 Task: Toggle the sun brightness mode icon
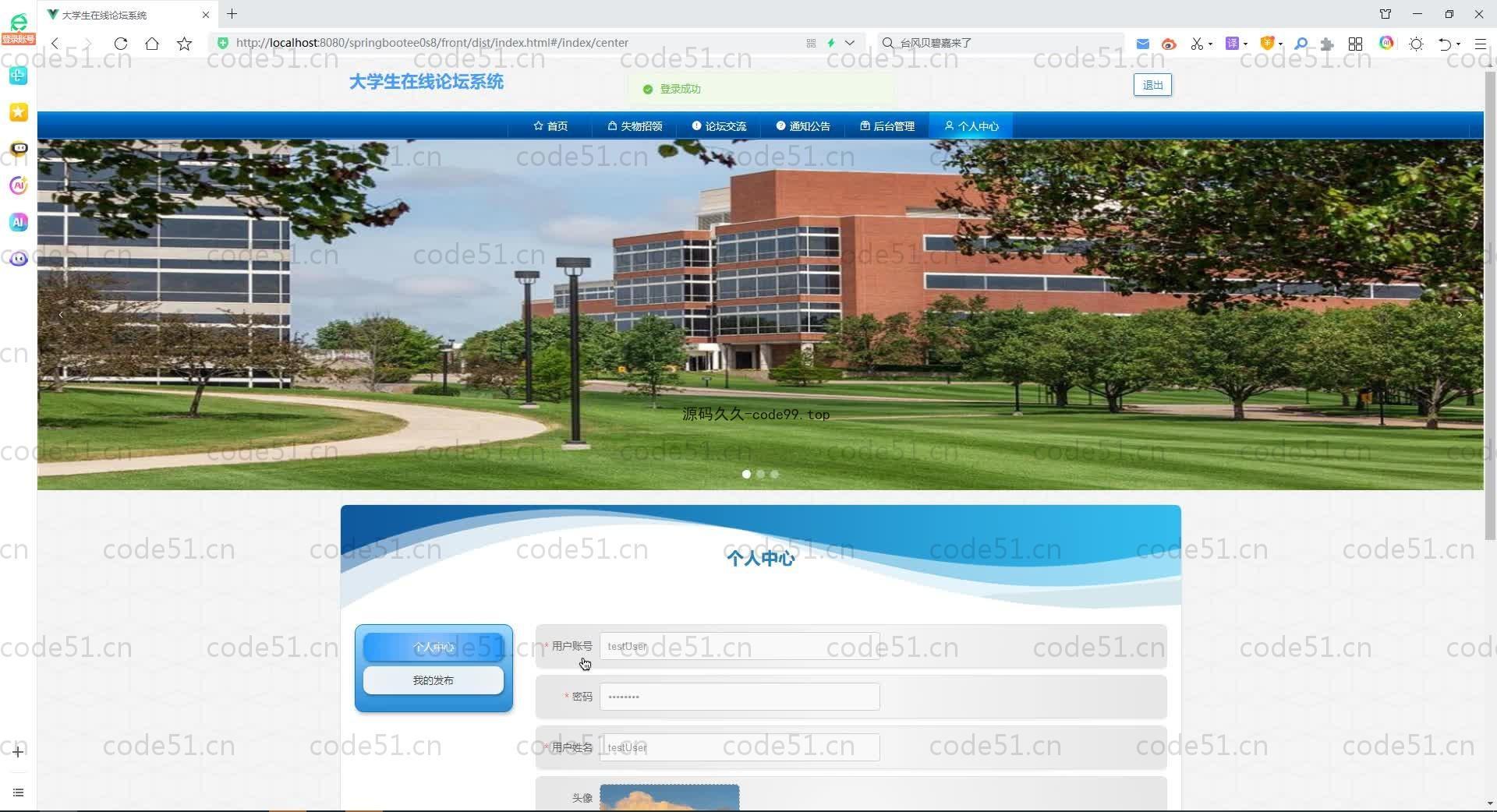point(1416,44)
